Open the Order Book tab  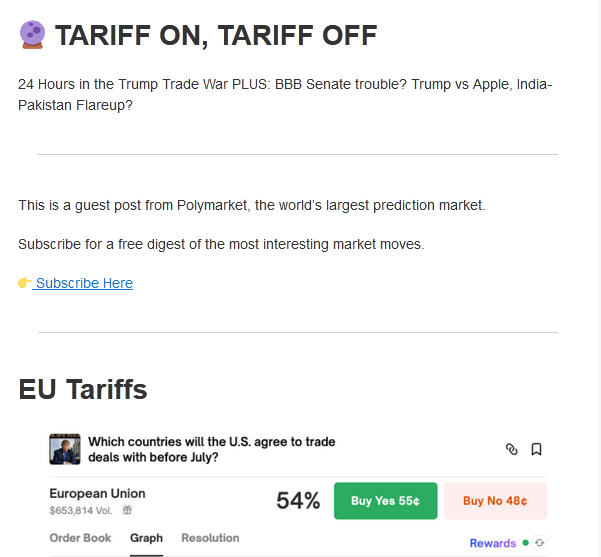(81, 538)
